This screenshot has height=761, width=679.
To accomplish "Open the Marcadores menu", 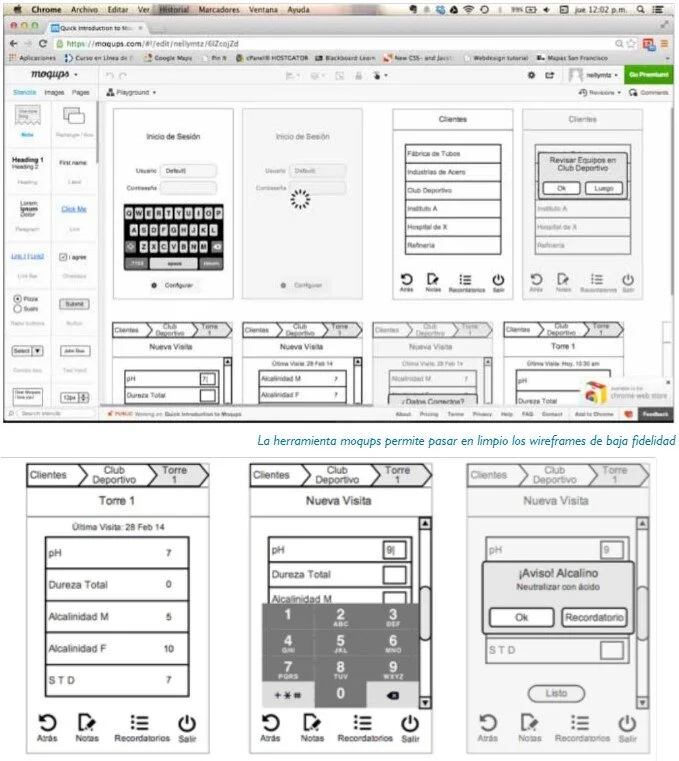I will 219,9.
